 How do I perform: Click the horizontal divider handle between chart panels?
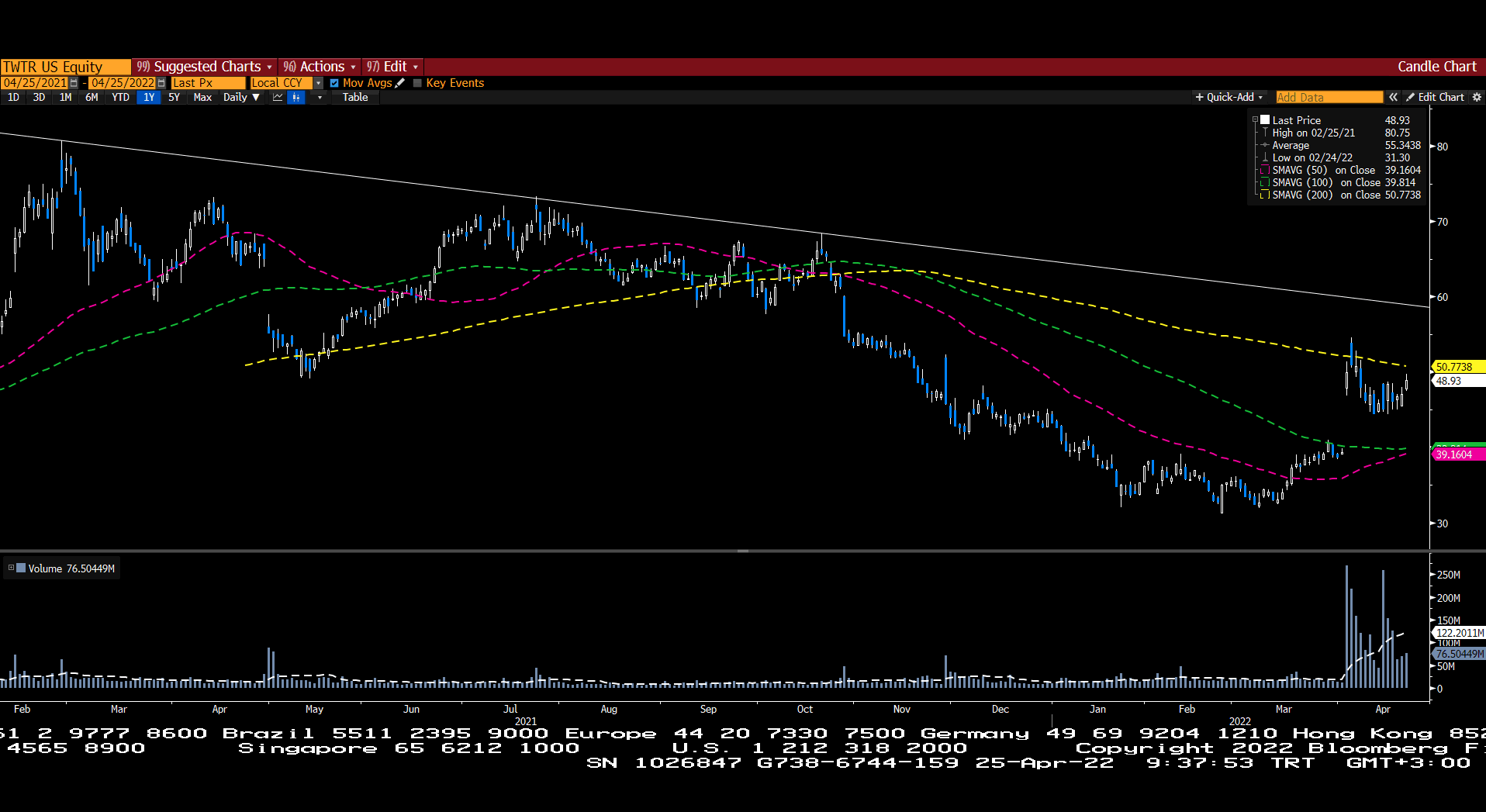pos(743,551)
